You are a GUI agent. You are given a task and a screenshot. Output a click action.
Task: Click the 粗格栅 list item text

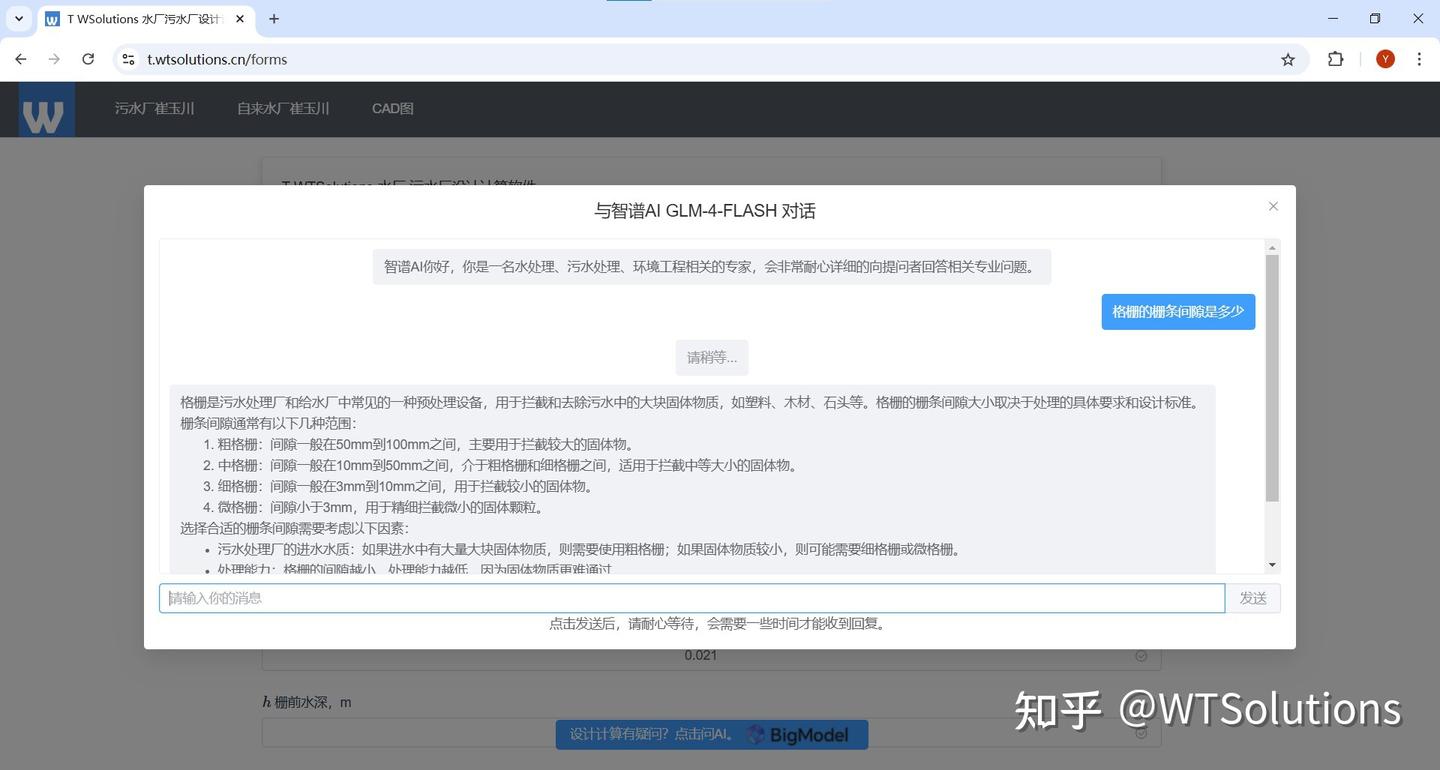coord(426,444)
